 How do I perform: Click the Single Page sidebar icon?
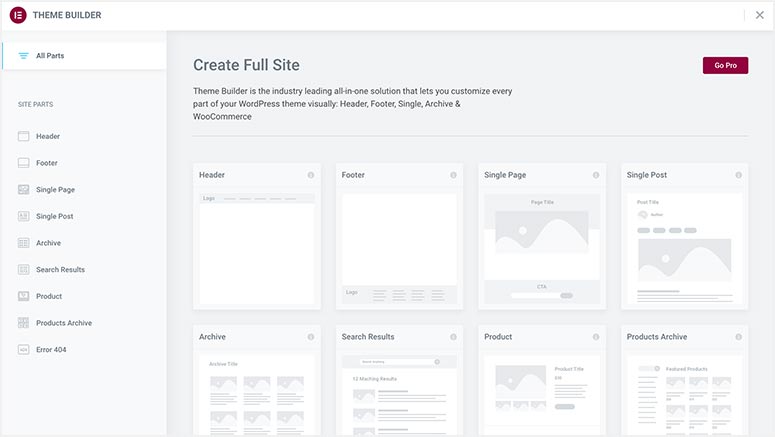[x=23, y=190]
